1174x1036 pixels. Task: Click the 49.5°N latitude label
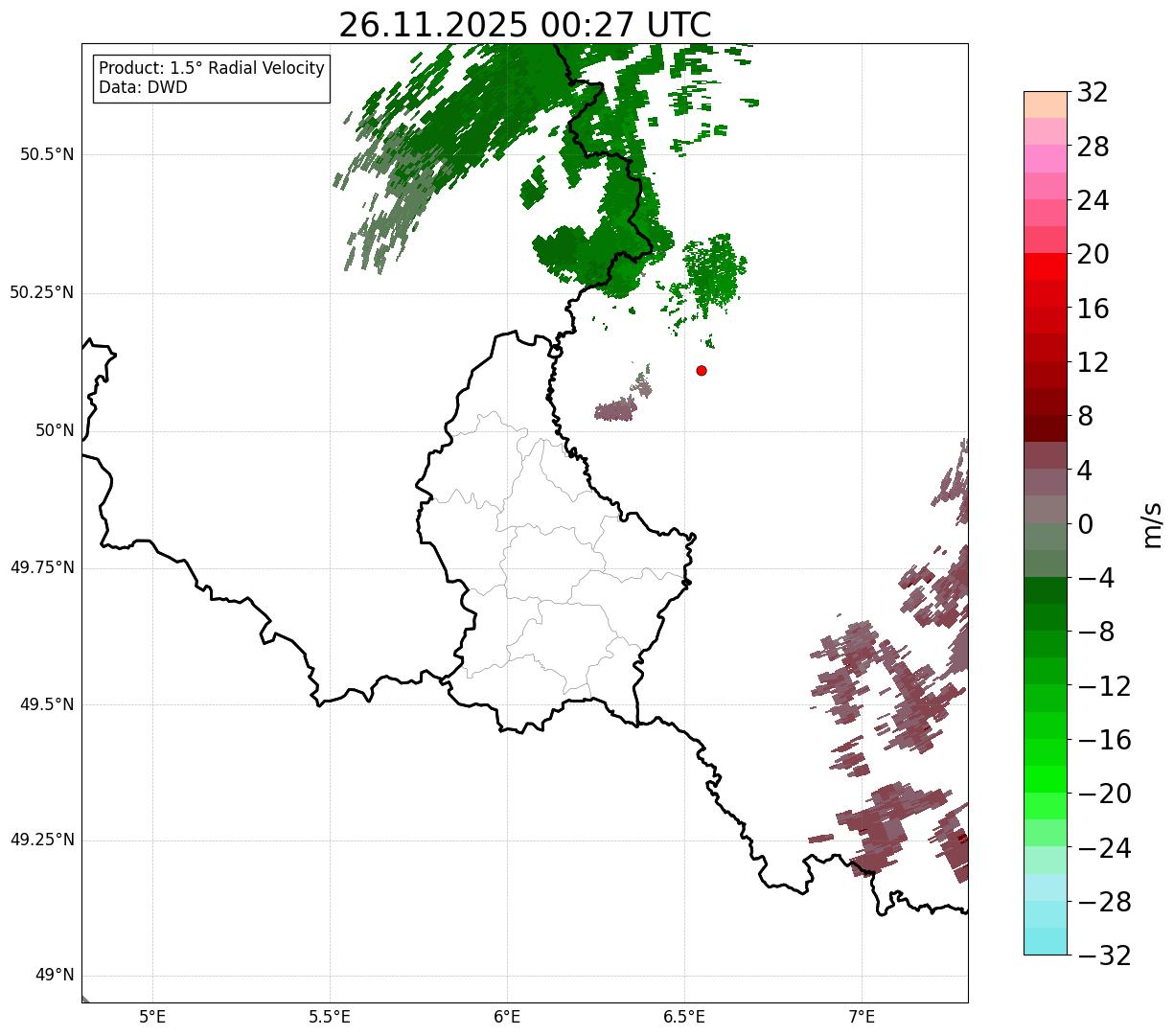47,704
